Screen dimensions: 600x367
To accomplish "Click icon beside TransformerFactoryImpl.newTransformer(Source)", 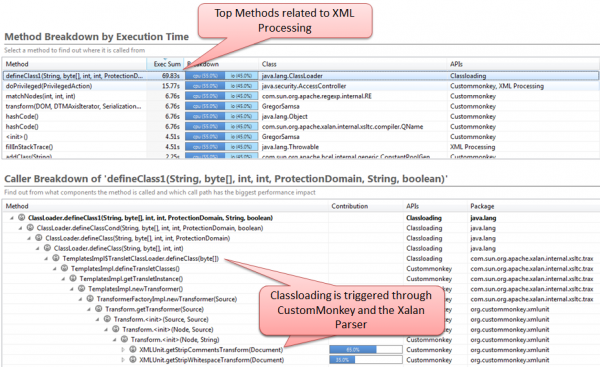I will click(x=90, y=299).
